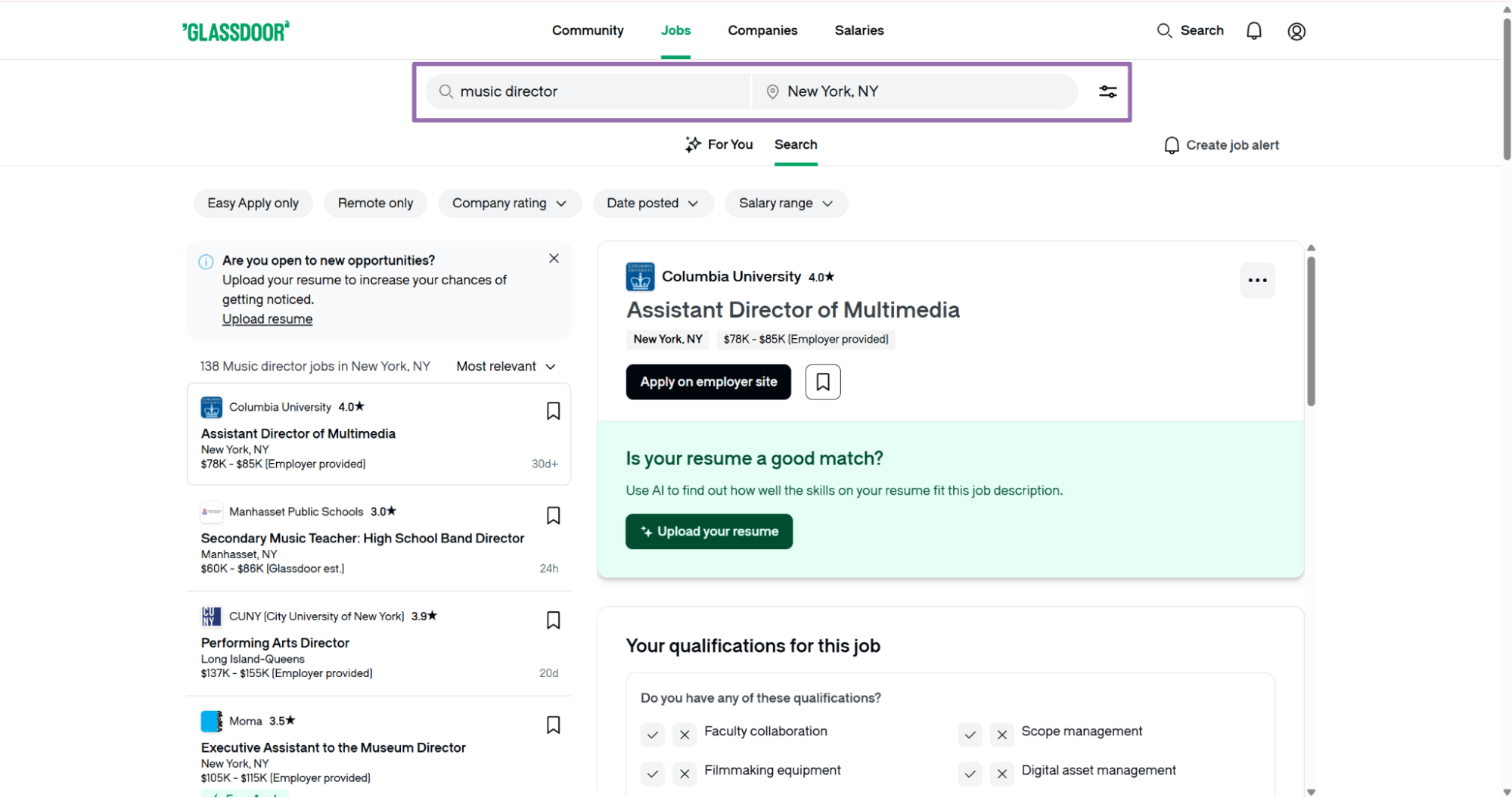Open Executive Assistant to the Museum Director title
Image resolution: width=1512 pixels, height=798 pixels.
tap(333, 748)
